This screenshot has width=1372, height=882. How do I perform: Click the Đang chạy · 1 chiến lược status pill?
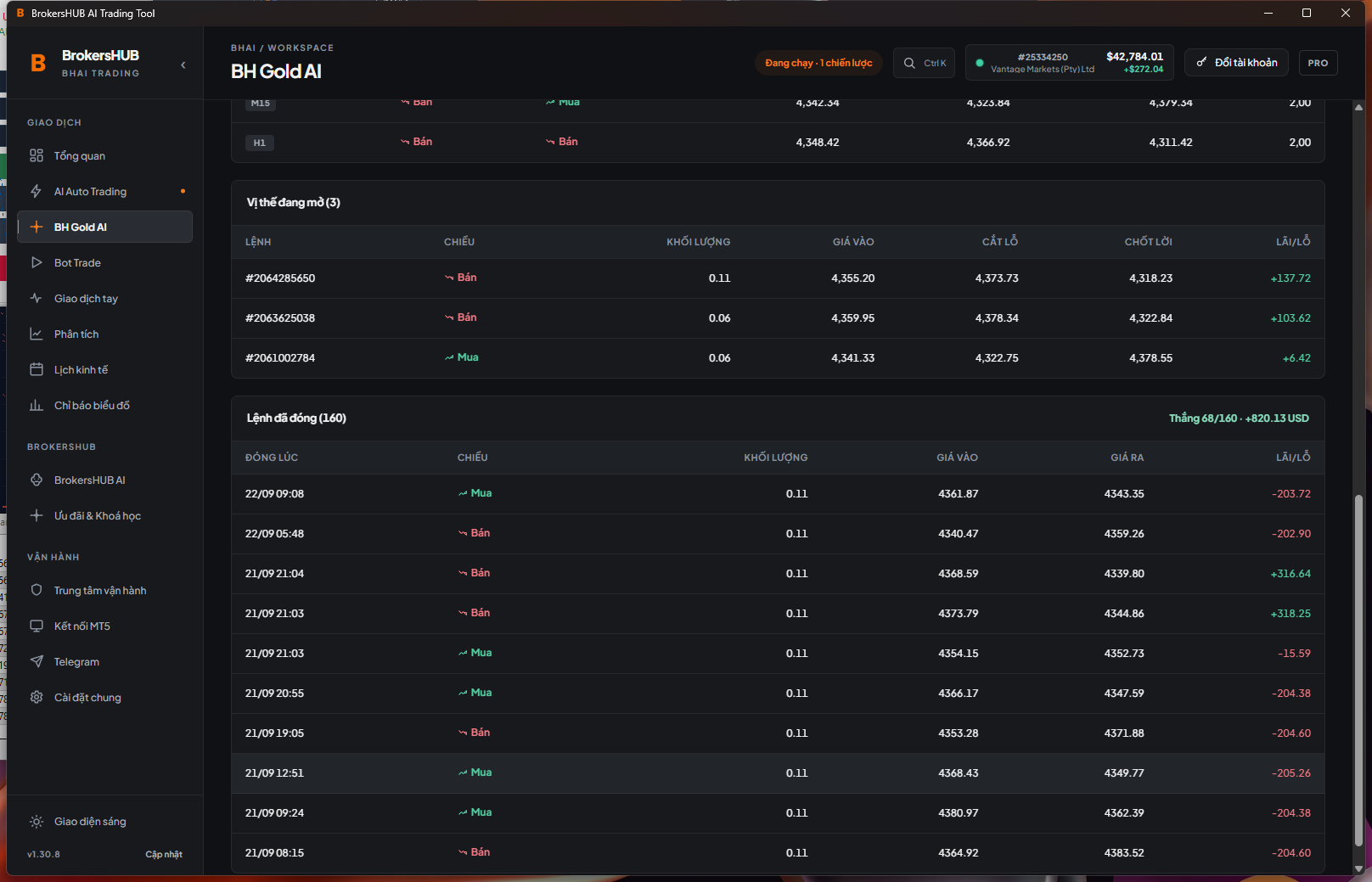(818, 63)
